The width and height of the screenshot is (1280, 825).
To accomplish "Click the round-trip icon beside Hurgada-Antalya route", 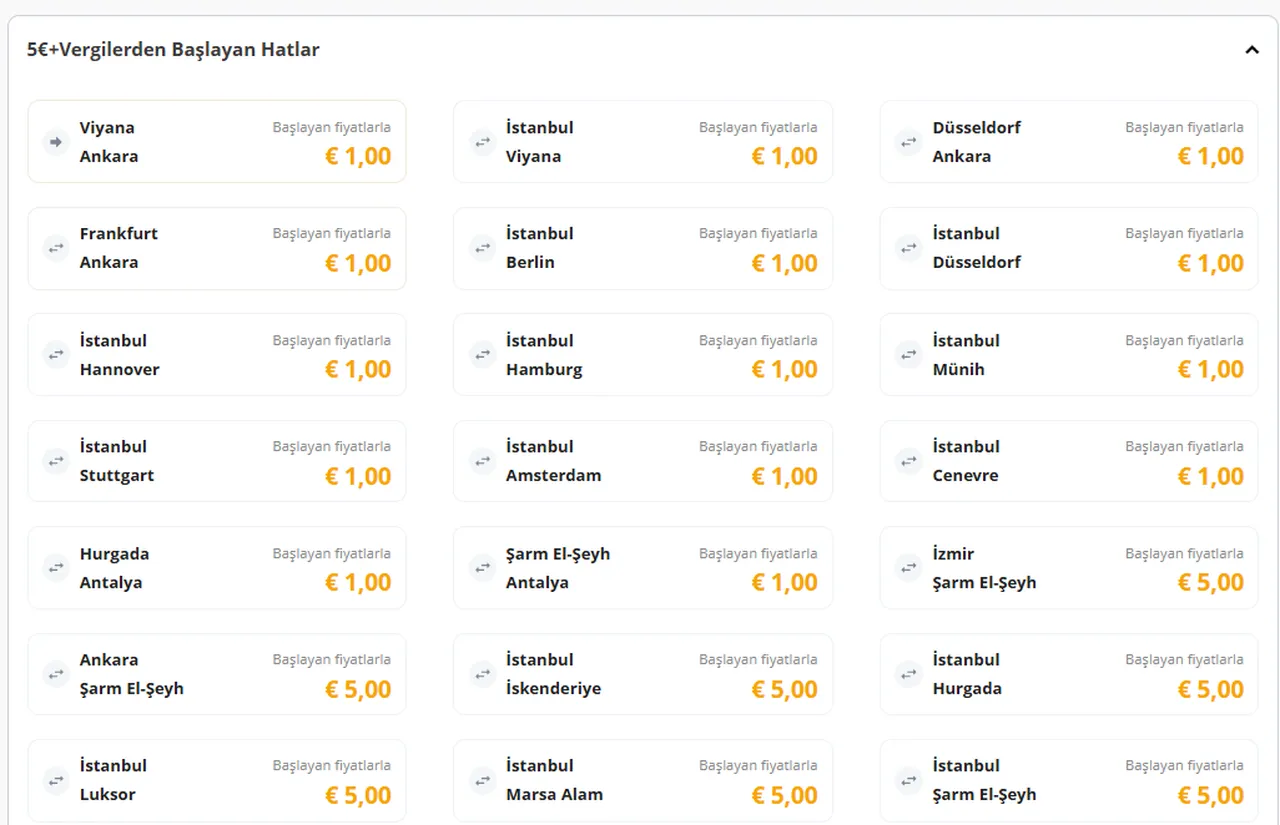I will tap(55, 567).
